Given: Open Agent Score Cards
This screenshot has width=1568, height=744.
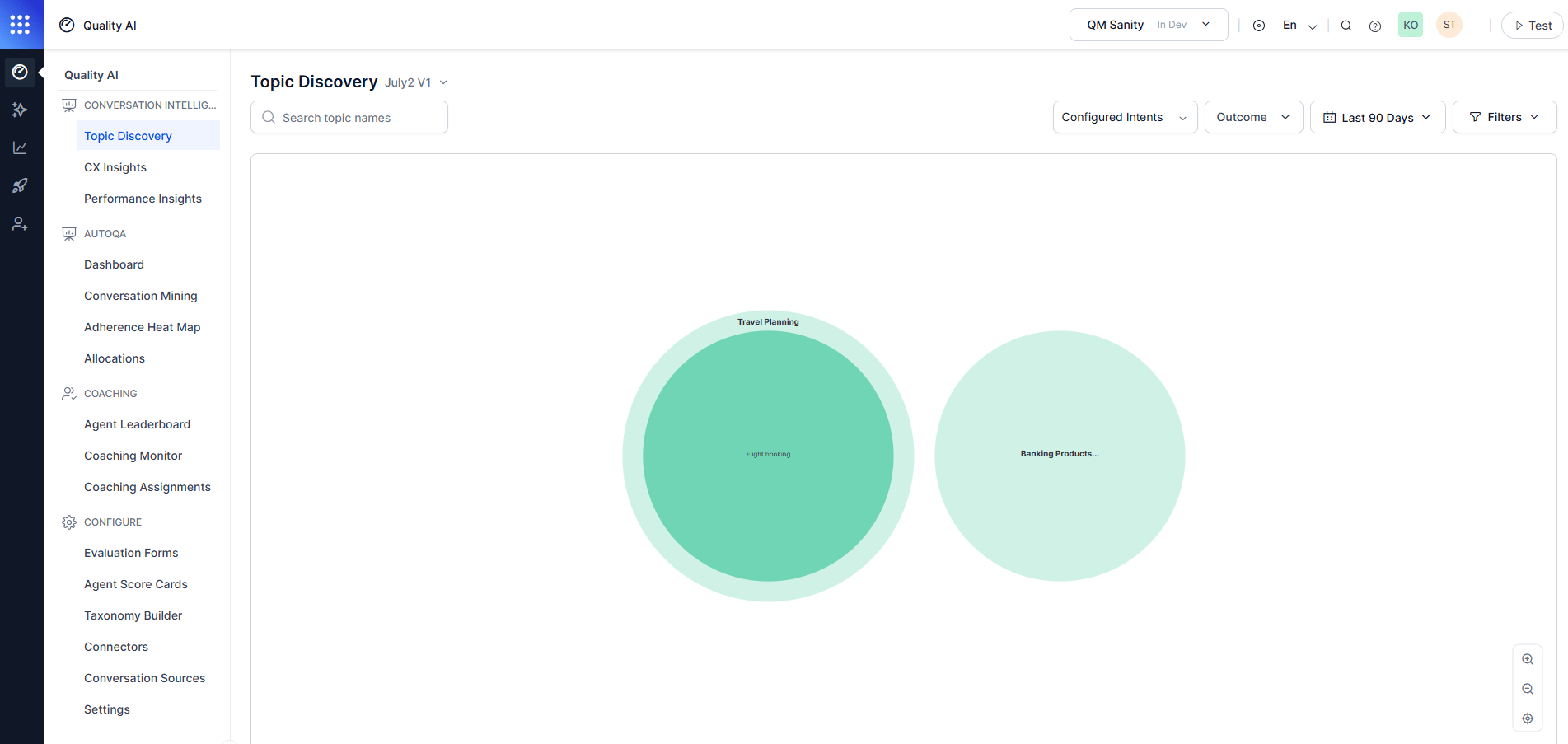Looking at the screenshot, I should pos(136,584).
